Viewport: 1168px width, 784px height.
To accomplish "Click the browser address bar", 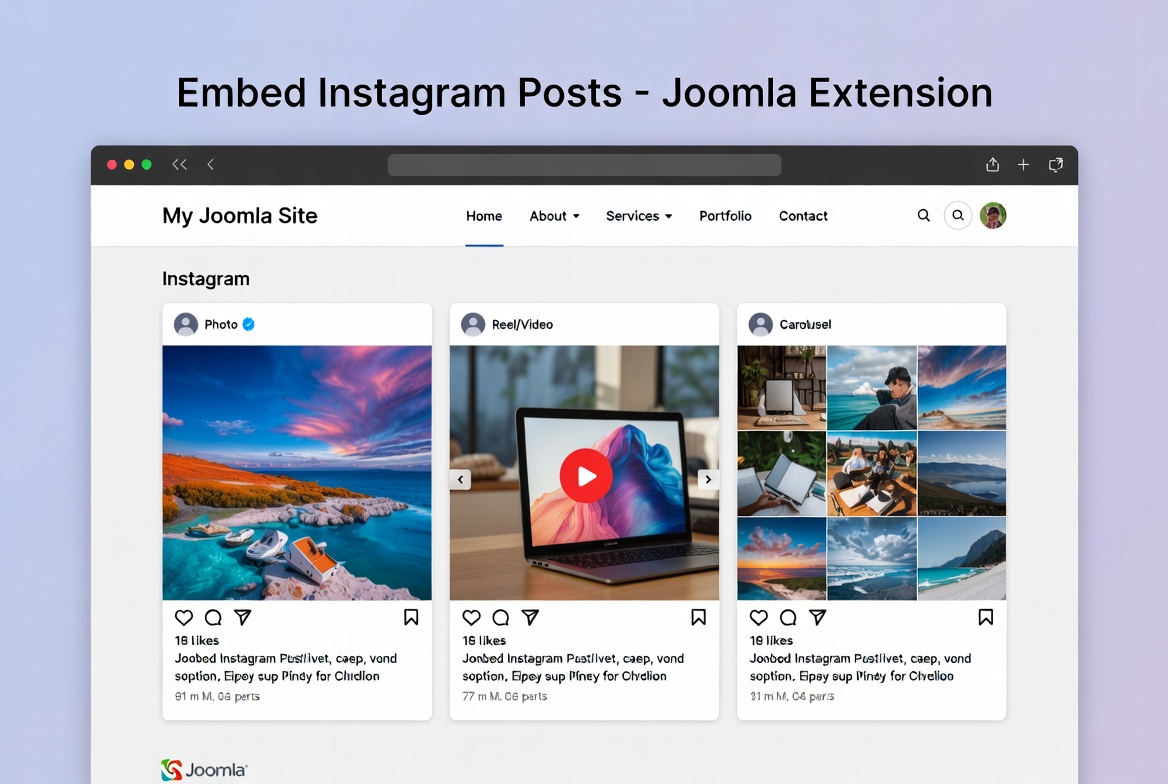I will (585, 165).
